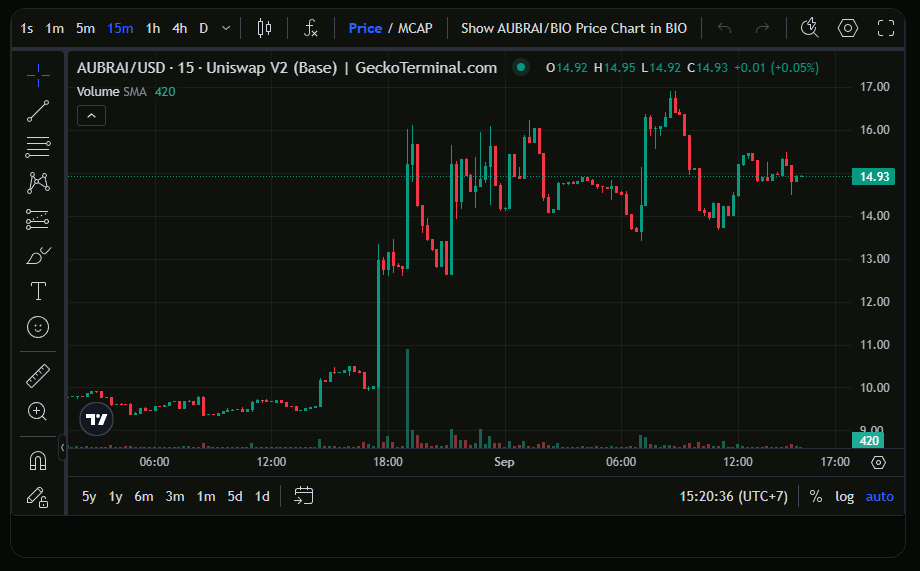This screenshot has width=920, height=571.
Task: Set date range to 6m
Action: pyautogui.click(x=144, y=496)
